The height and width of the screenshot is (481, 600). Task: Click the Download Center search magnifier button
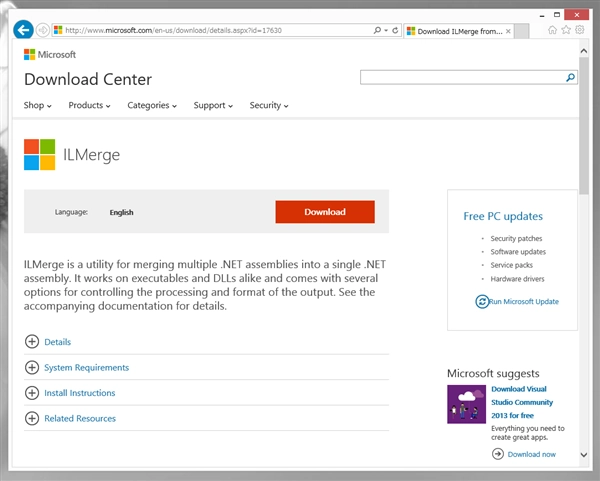(570, 77)
